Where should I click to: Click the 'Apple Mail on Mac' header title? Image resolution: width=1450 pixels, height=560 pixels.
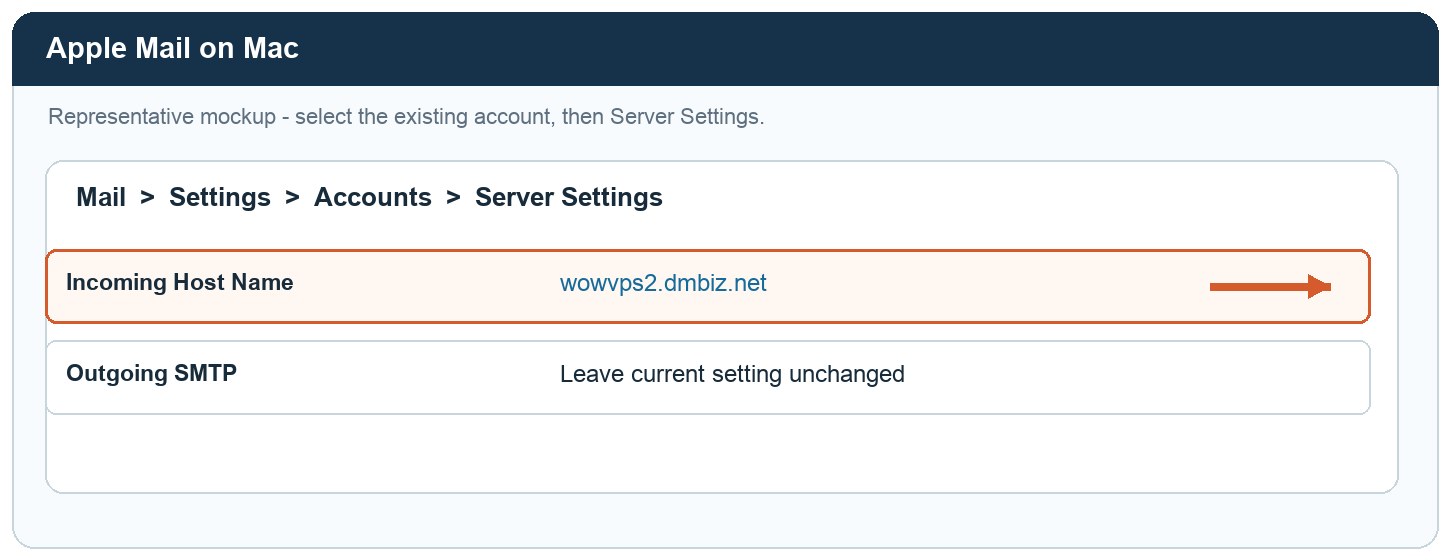pyautogui.click(x=172, y=48)
